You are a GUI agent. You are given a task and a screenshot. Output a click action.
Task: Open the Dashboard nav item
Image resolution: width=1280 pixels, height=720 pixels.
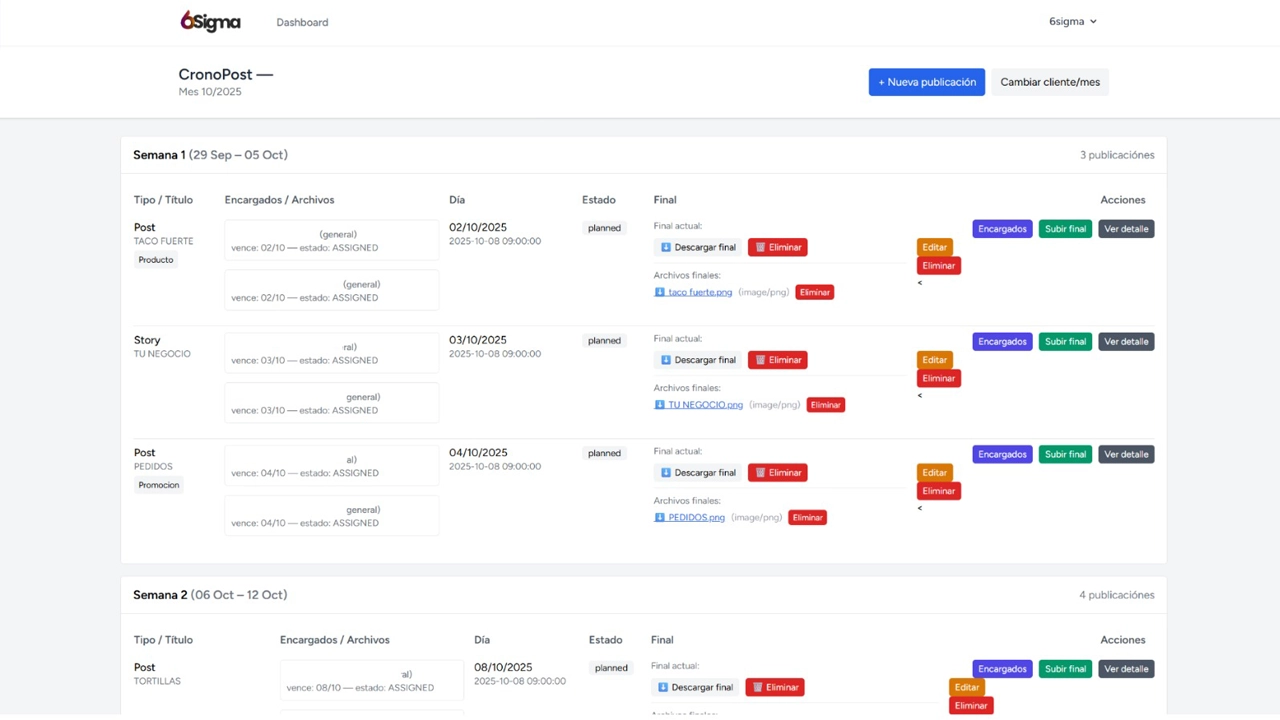302,22
